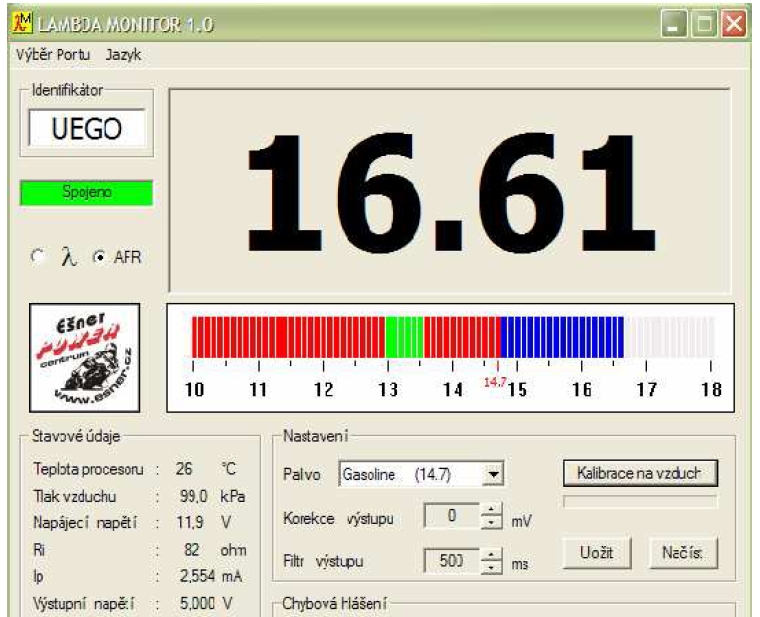Close the Lambda Monitor window
760x617 pixels.
point(734,23)
